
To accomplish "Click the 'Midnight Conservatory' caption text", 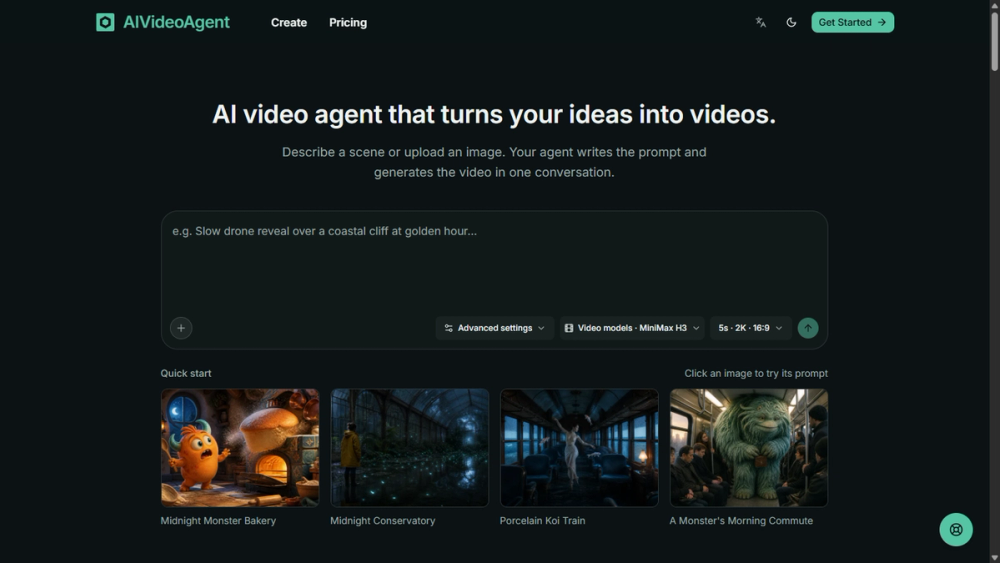I will [x=383, y=520].
